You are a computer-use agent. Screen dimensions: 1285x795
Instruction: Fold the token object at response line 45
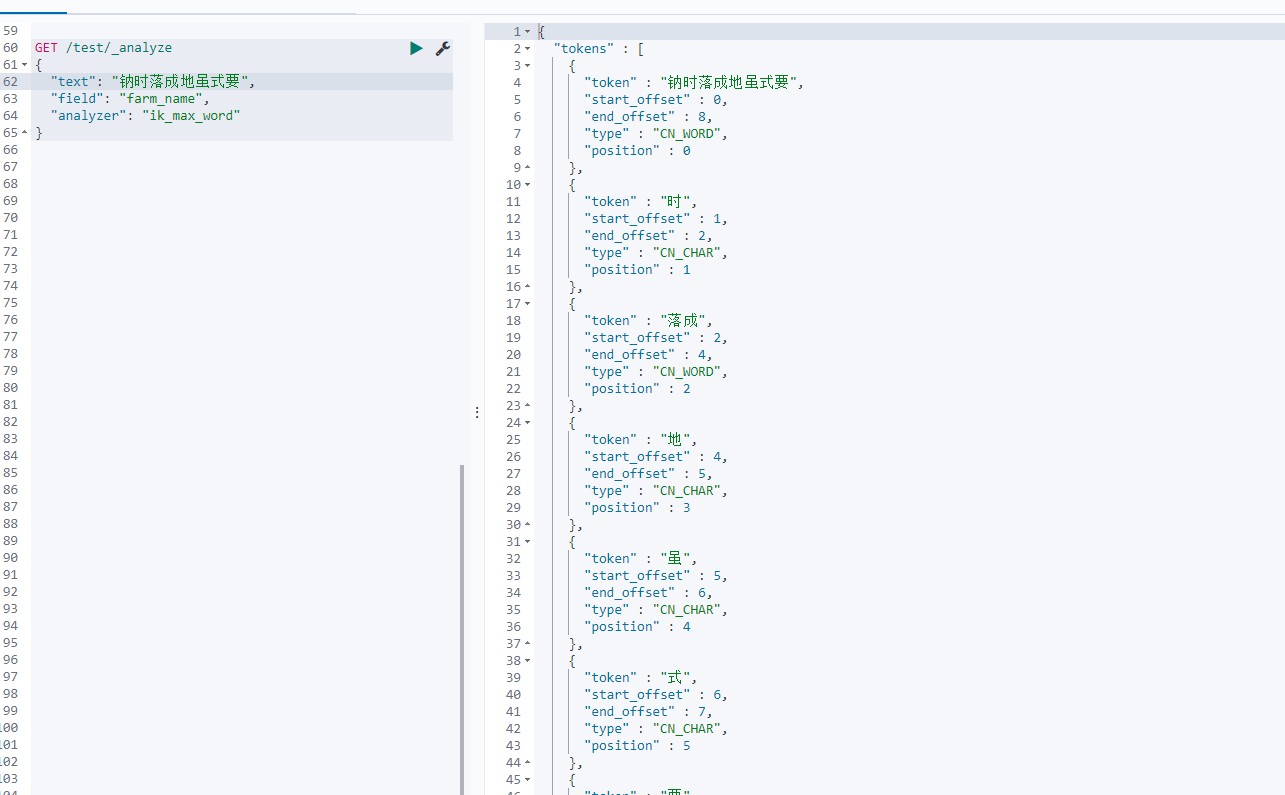528,780
